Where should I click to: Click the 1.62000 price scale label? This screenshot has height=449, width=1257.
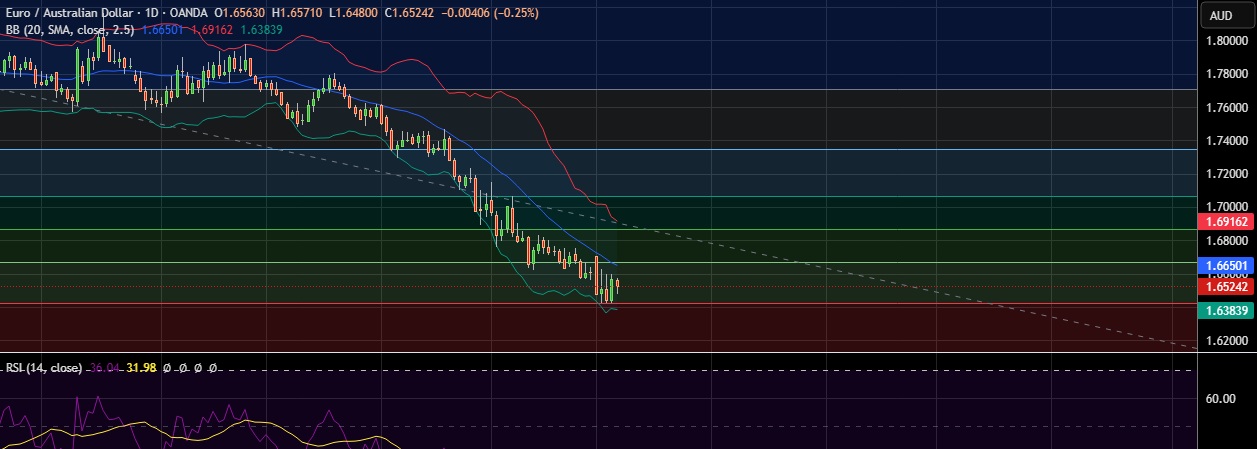click(x=1225, y=341)
